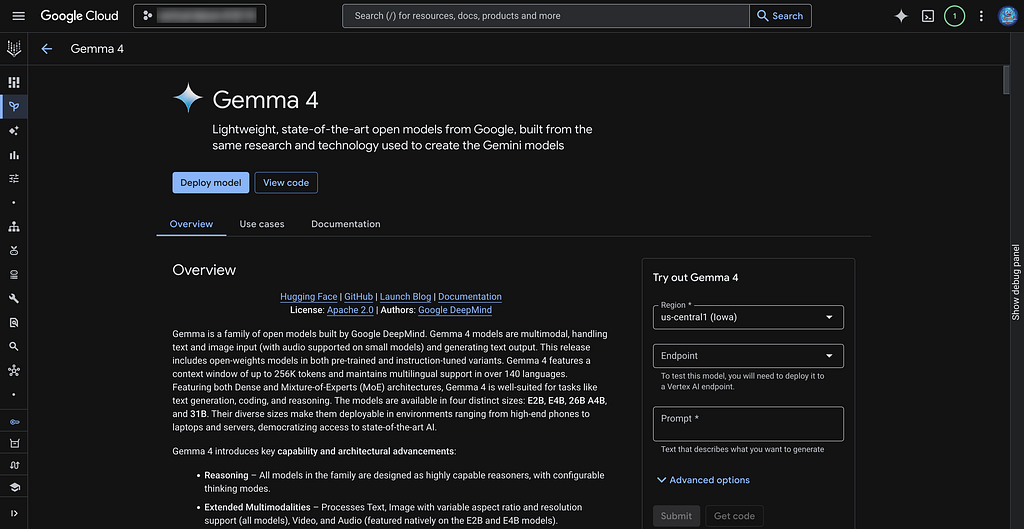This screenshot has height=529, width=1024.
Task: Activate Cloud Shell terminal icon
Action: click(x=927, y=16)
